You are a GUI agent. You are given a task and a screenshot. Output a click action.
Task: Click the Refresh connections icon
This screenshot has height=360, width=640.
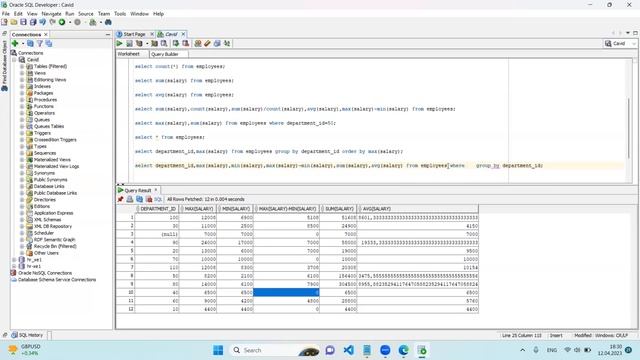point(30,43)
